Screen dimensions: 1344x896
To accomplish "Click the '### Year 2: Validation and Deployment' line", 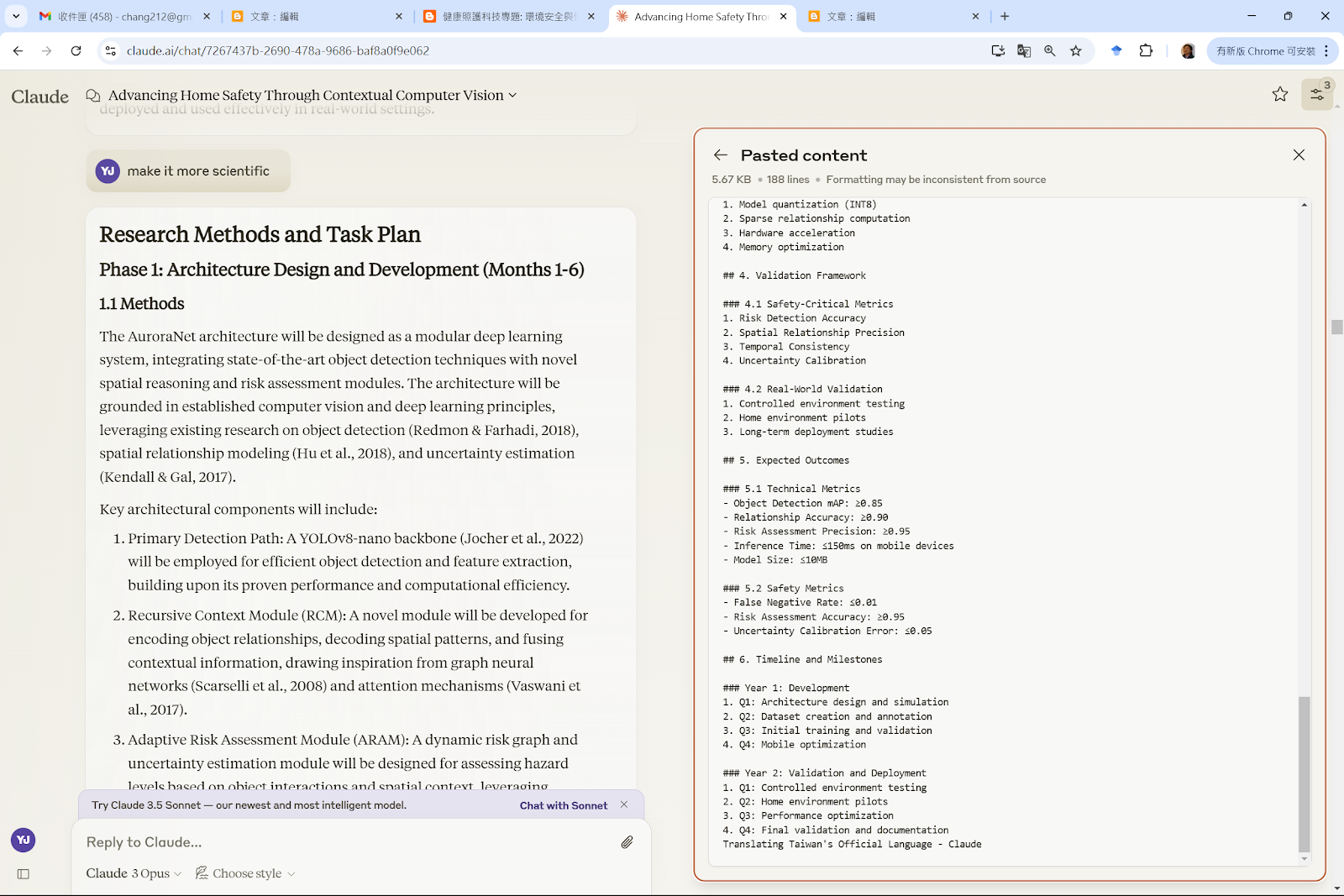I will [824, 773].
